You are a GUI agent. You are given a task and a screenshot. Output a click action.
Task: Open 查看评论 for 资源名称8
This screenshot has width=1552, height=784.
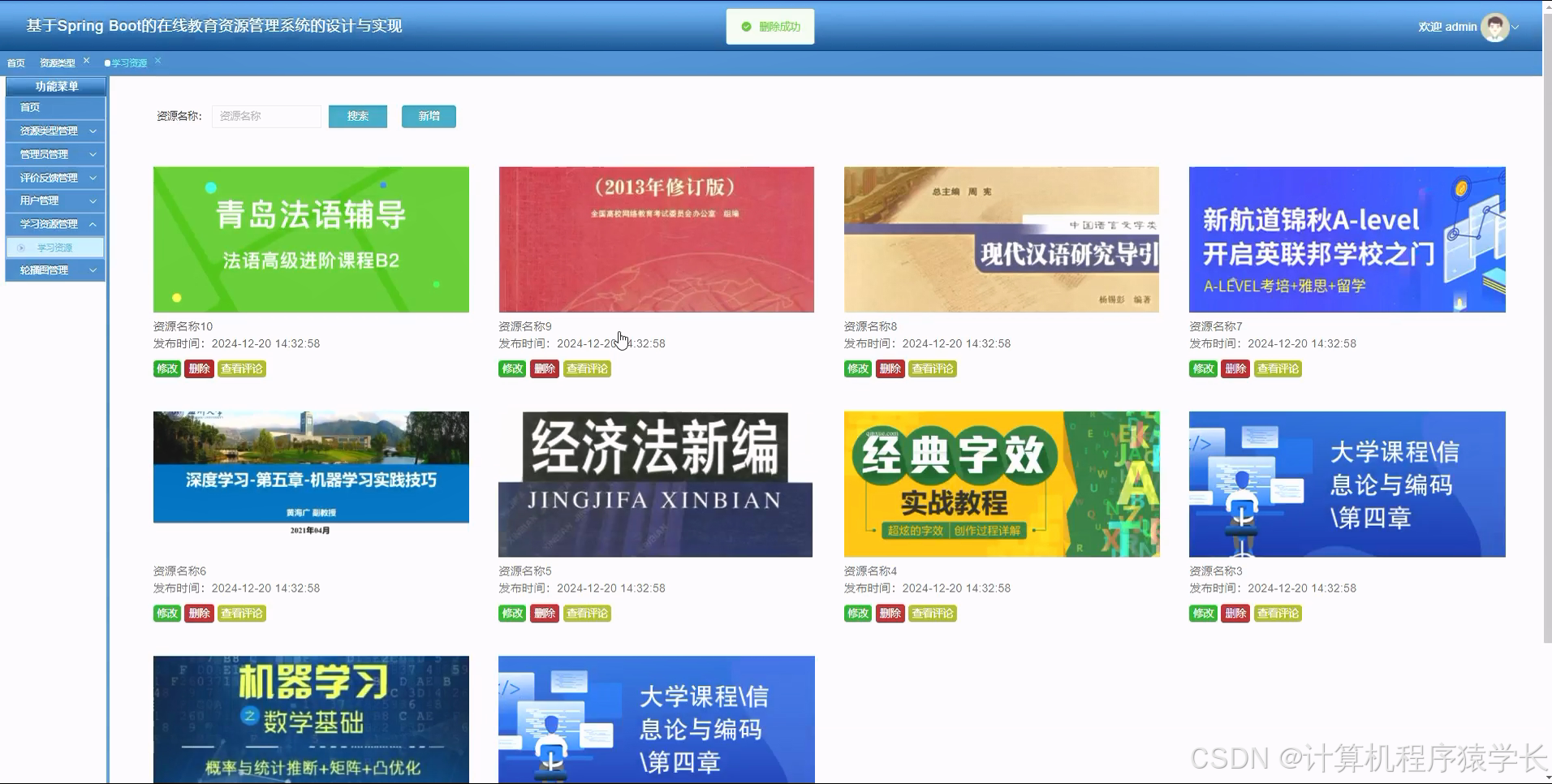pyautogui.click(x=932, y=368)
